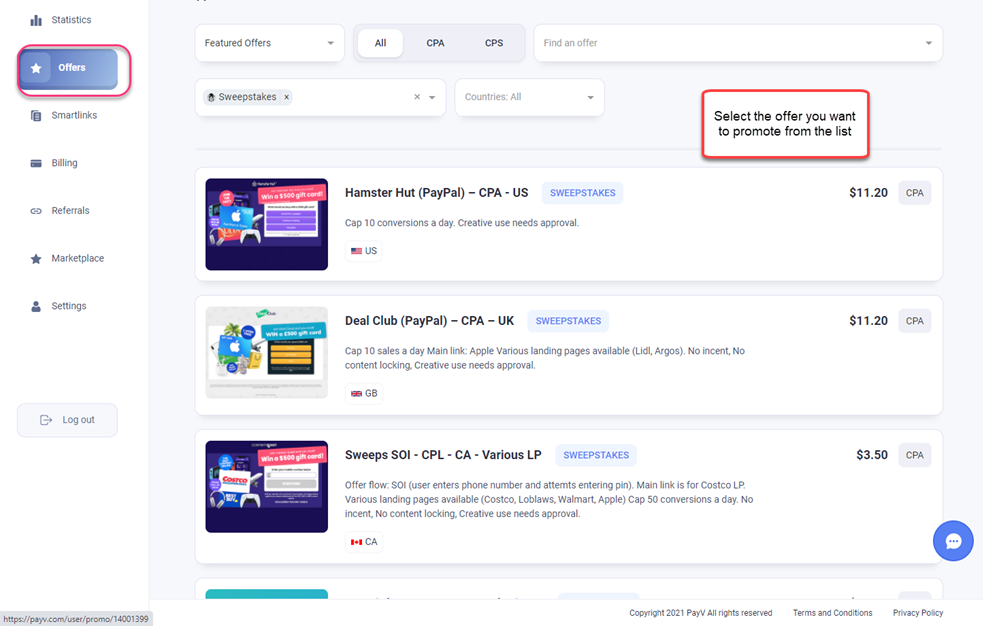
Task: Click the Offers star icon
Action: click(36, 68)
